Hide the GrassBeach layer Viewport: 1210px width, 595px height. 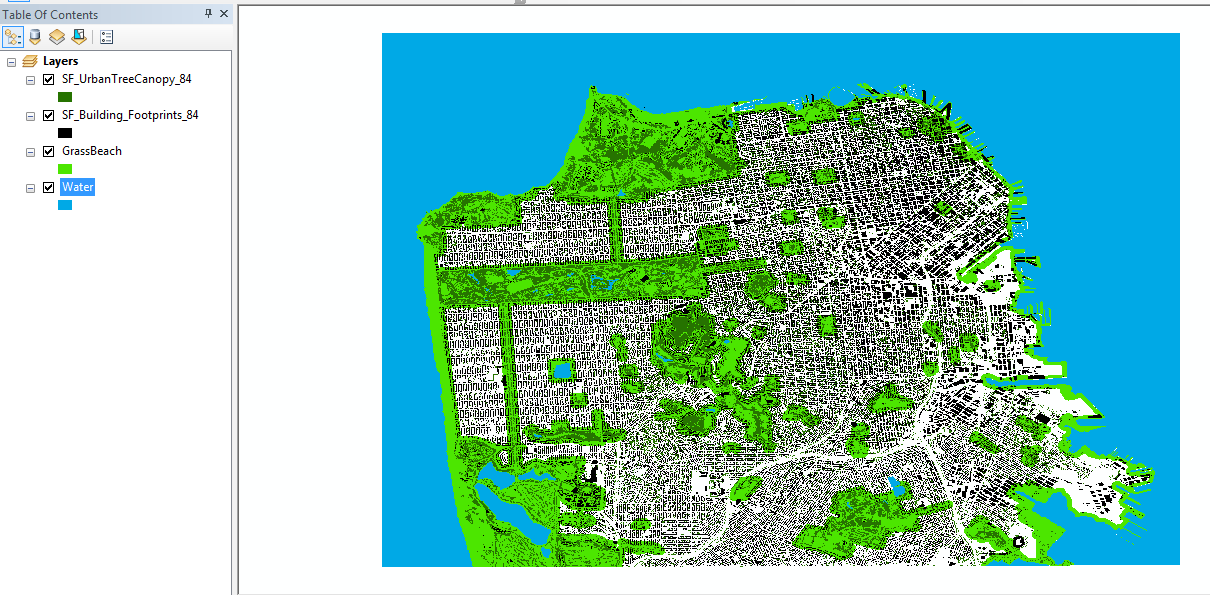click(x=47, y=150)
